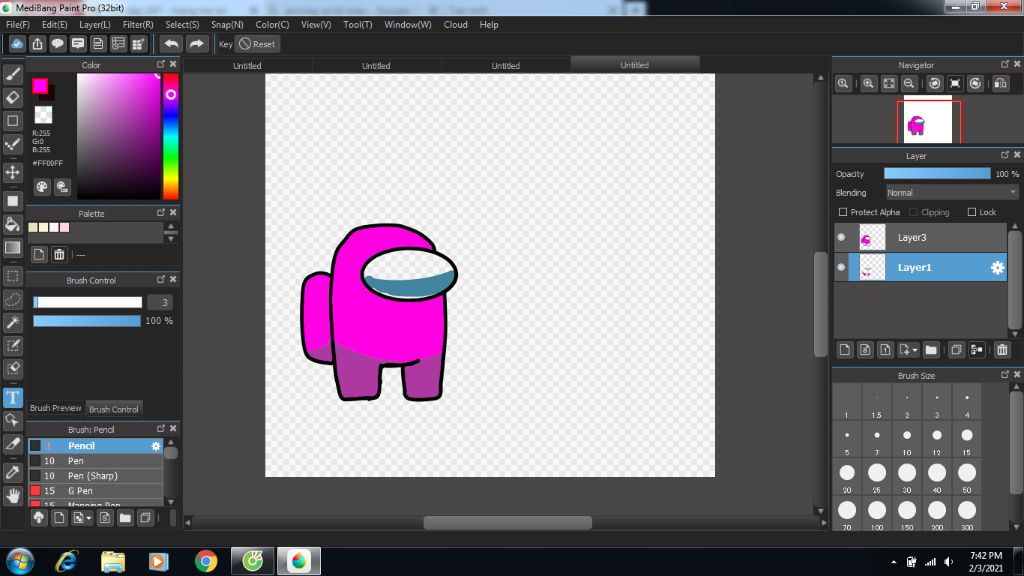Select the Gradient tool
Viewport: 1024px width, 576px height.
[12, 248]
